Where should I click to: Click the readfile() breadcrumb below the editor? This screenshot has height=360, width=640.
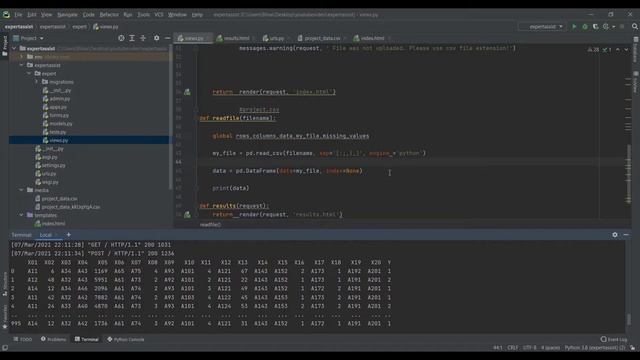point(210,224)
